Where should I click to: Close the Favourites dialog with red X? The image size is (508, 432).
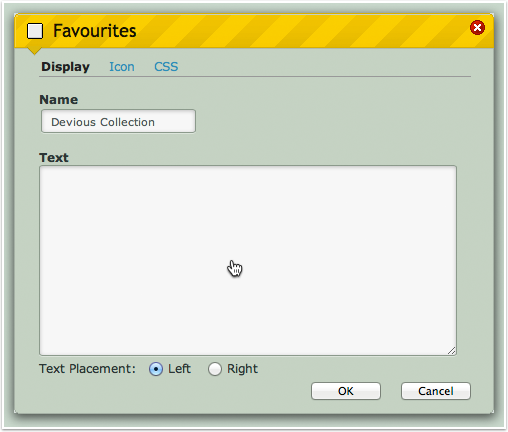[x=477, y=27]
